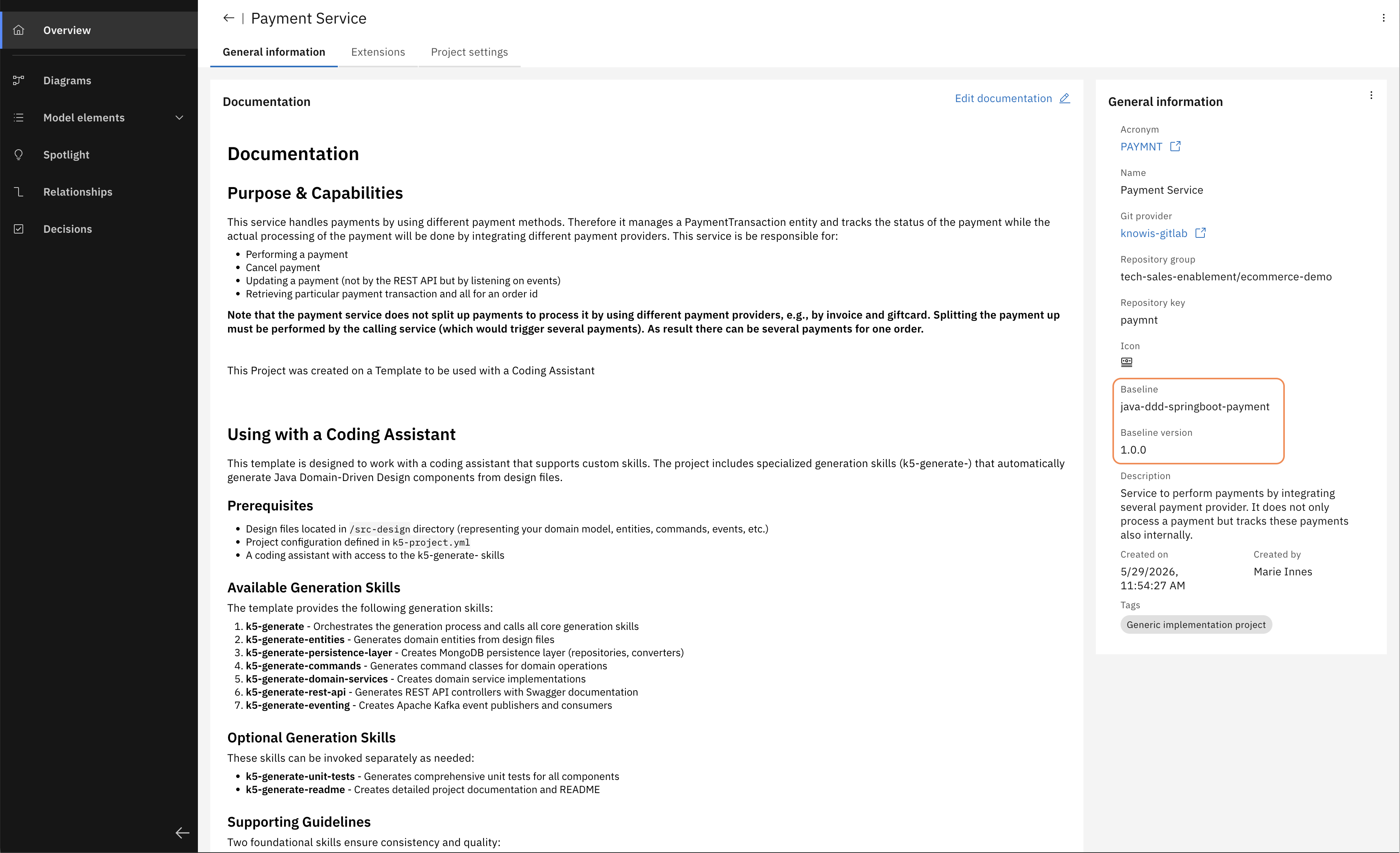Click the Decisions checkbox icon in sidebar
The height and width of the screenshot is (853, 1400).
(x=19, y=229)
